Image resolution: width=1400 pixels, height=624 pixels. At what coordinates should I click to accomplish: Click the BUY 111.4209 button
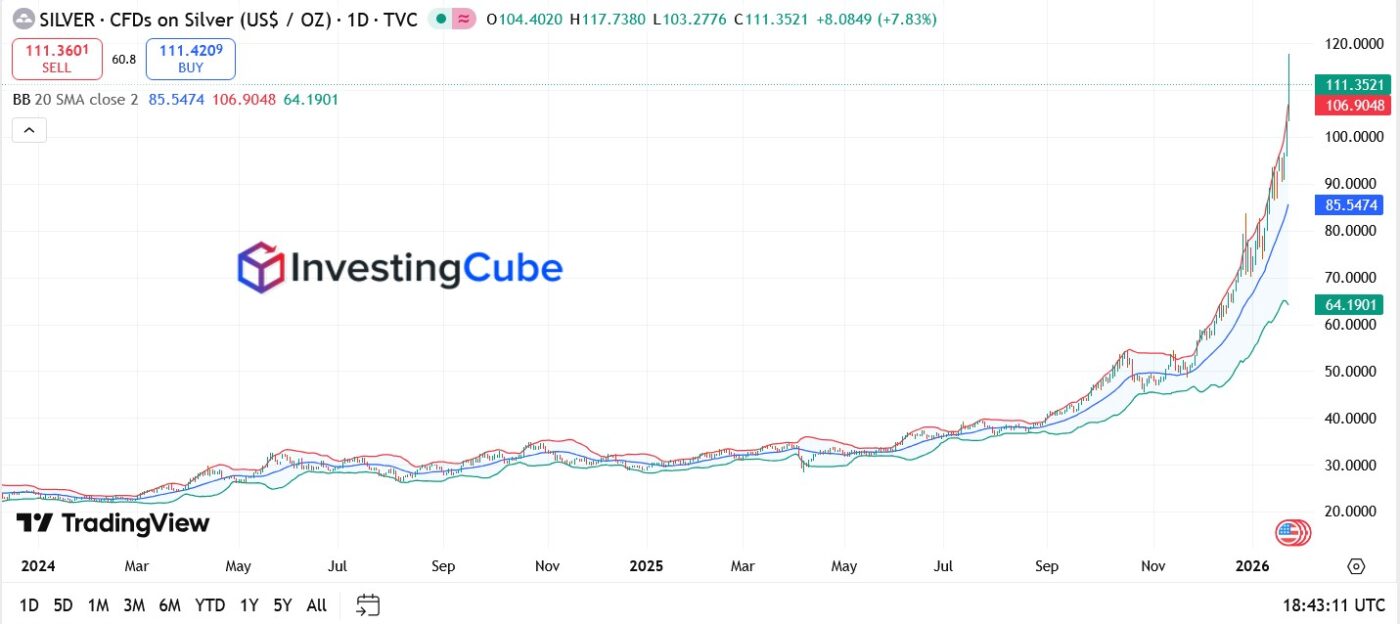(x=190, y=59)
